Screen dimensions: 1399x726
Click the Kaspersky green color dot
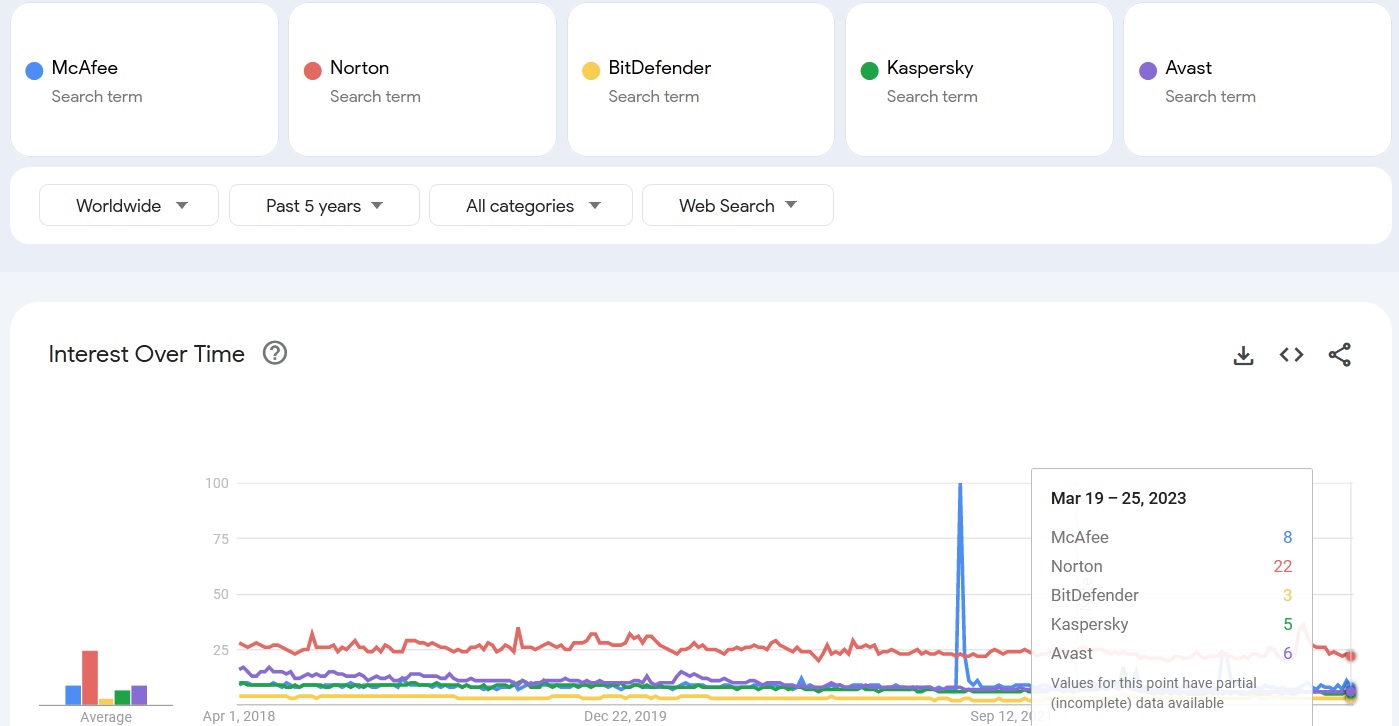[x=869, y=71]
